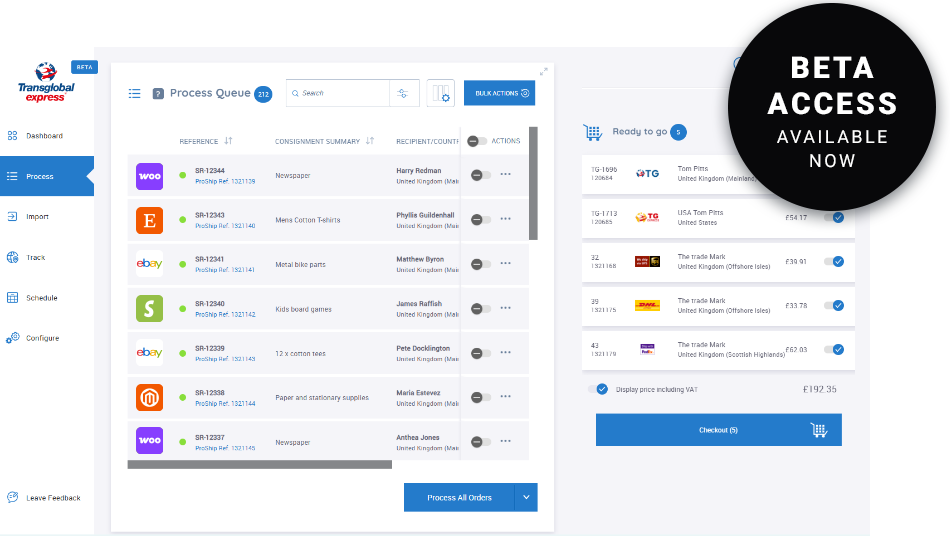The width and height of the screenshot is (950, 536).
Task: Open more options for Matthew Byron order
Action: coord(506,264)
